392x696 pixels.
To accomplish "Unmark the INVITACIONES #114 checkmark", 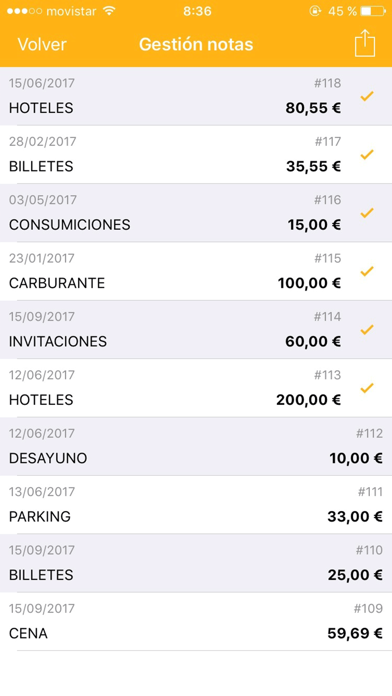I will [x=367, y=330].
